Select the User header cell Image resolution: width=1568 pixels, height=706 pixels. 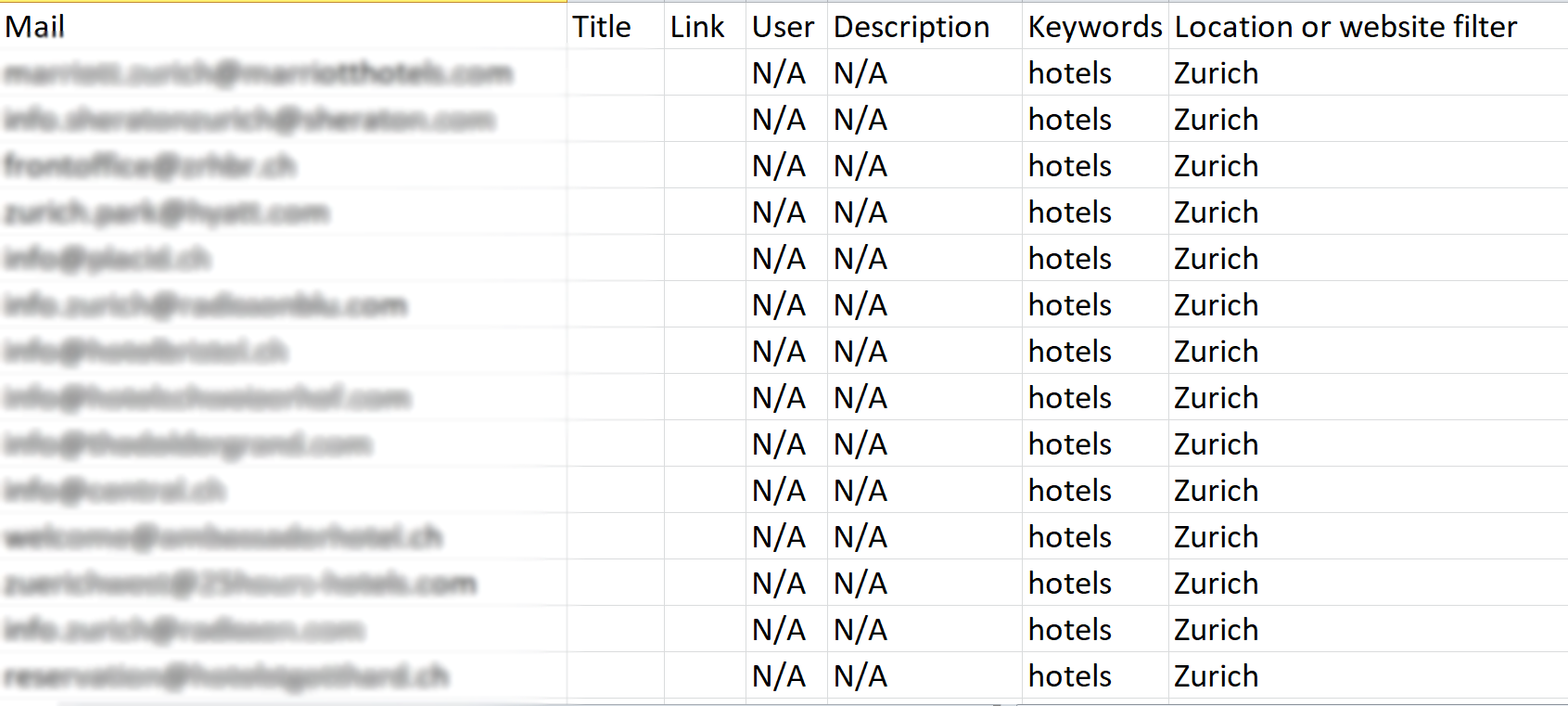click(783, 27)
